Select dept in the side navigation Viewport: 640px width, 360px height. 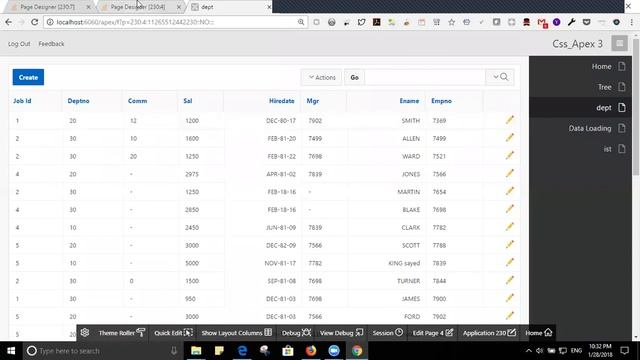coord(580,108)
